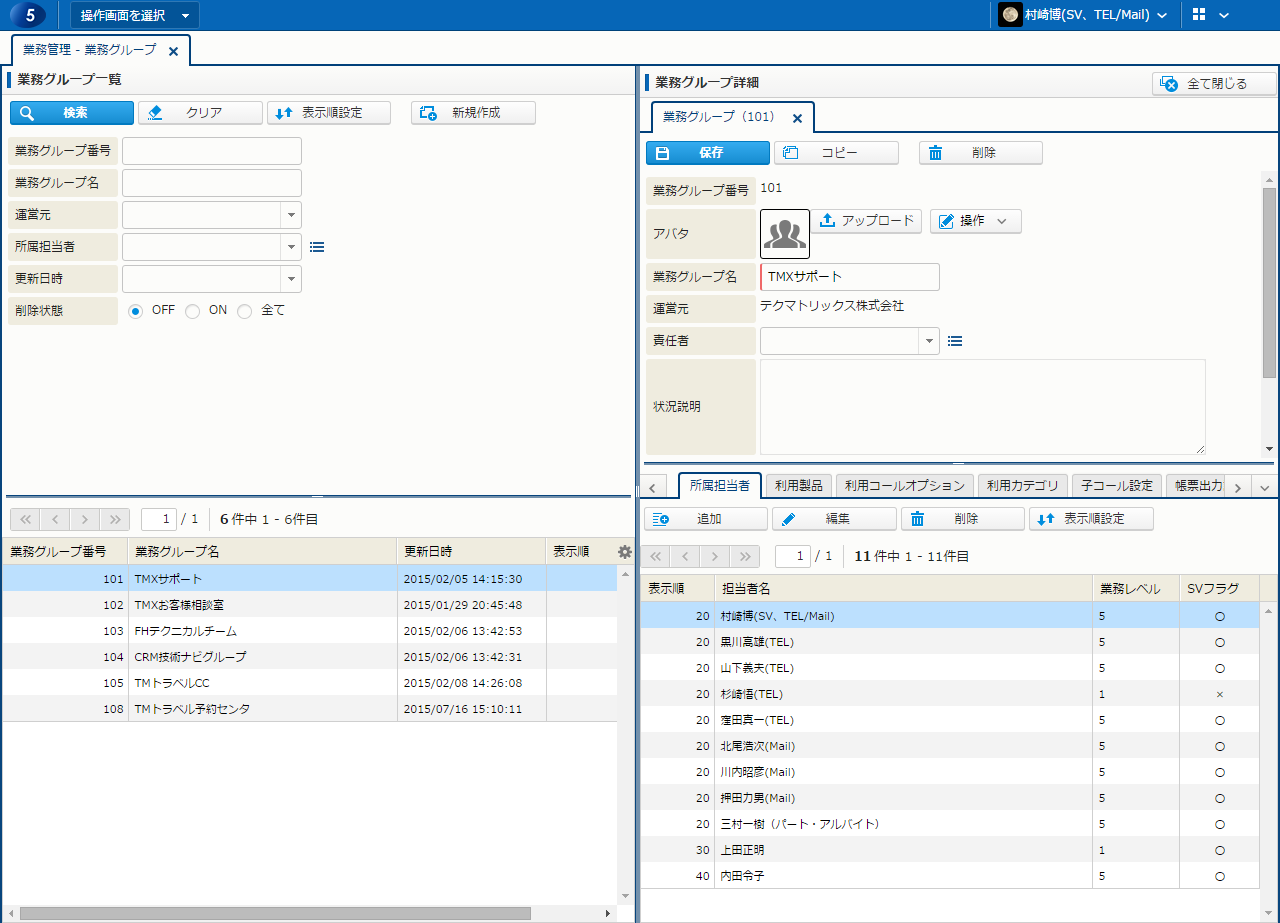The height and width of the screenshot is (923, 1280).
Task: Close the 業務グループ（101） detail tab
Action: pyautogui.click(x=797, y=118)
